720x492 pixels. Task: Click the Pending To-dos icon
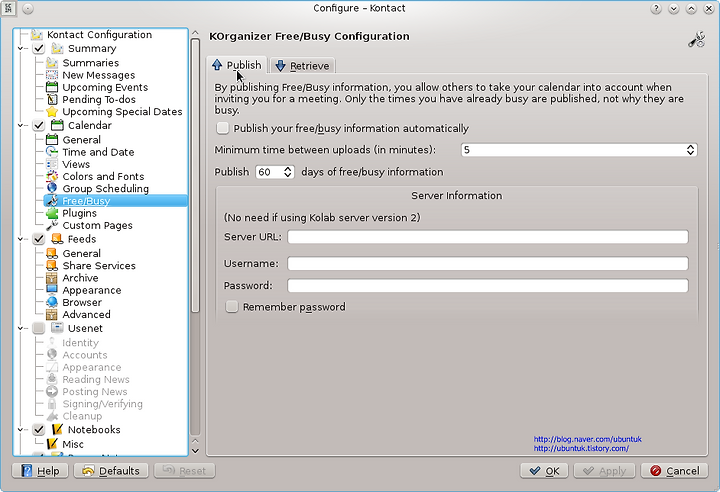(x=52, y=99)
